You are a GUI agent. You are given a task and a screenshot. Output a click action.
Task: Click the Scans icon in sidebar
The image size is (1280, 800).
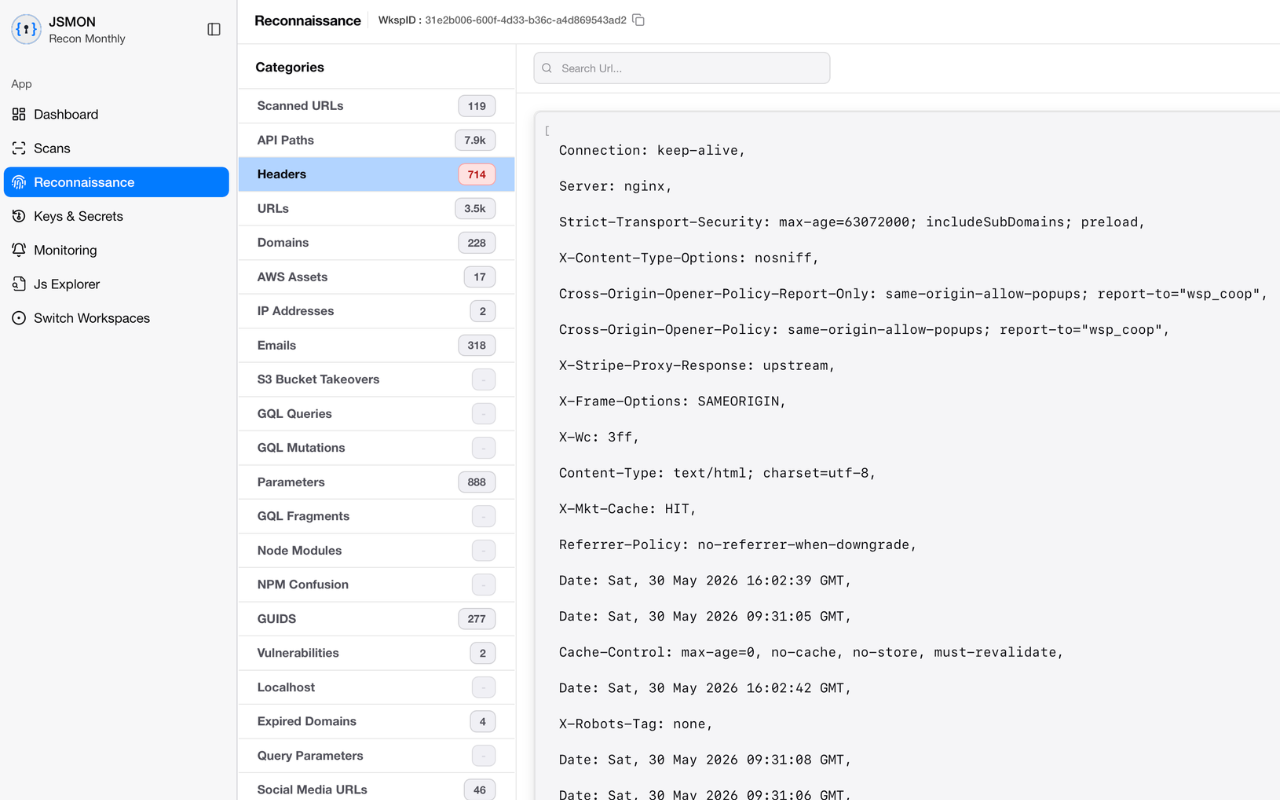point(19,148)
